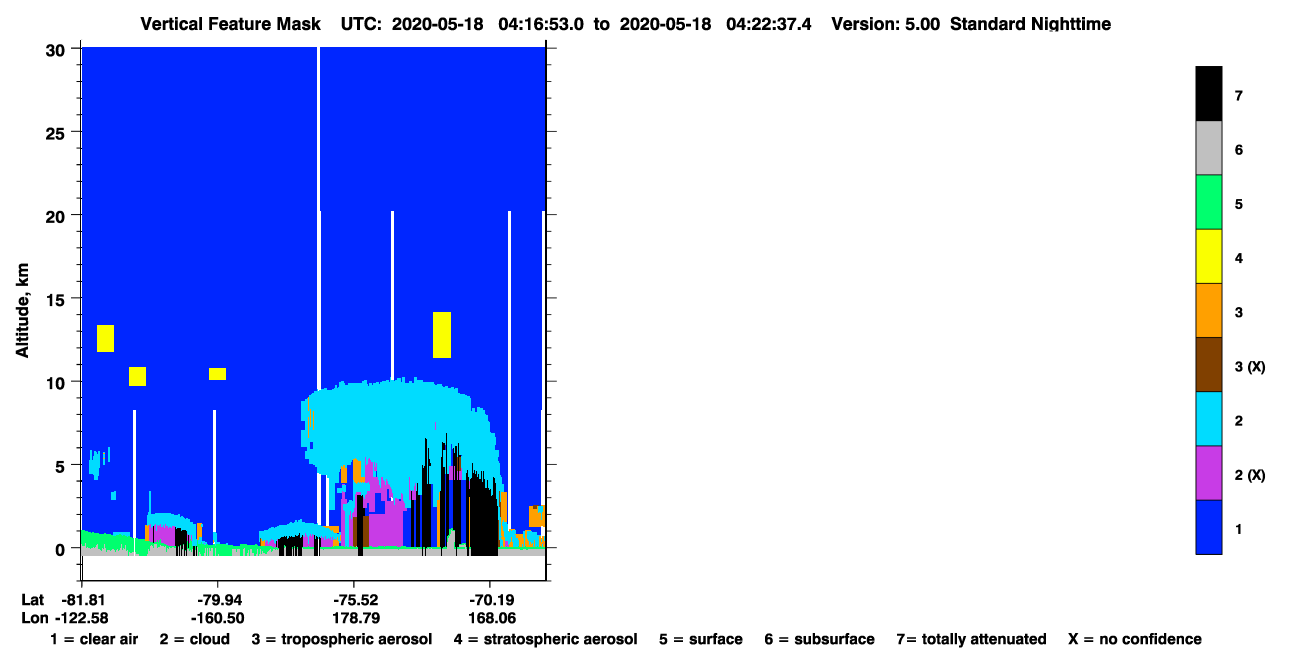Click the gray colorbar segment labeled 6
Screen dimensions: 1300x667
coord(1208,148)
